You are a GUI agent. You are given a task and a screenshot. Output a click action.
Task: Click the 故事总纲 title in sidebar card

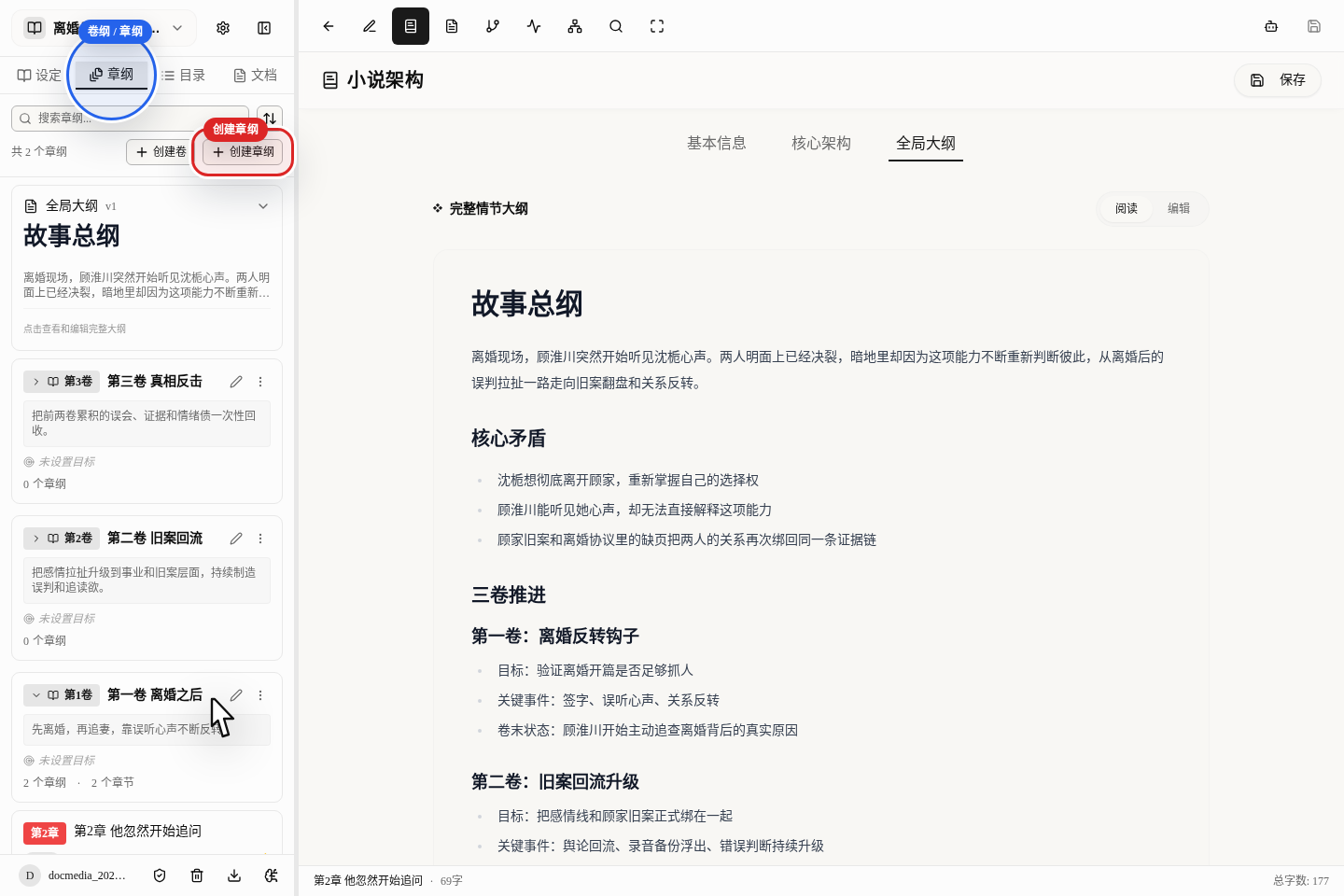point(72,236)
